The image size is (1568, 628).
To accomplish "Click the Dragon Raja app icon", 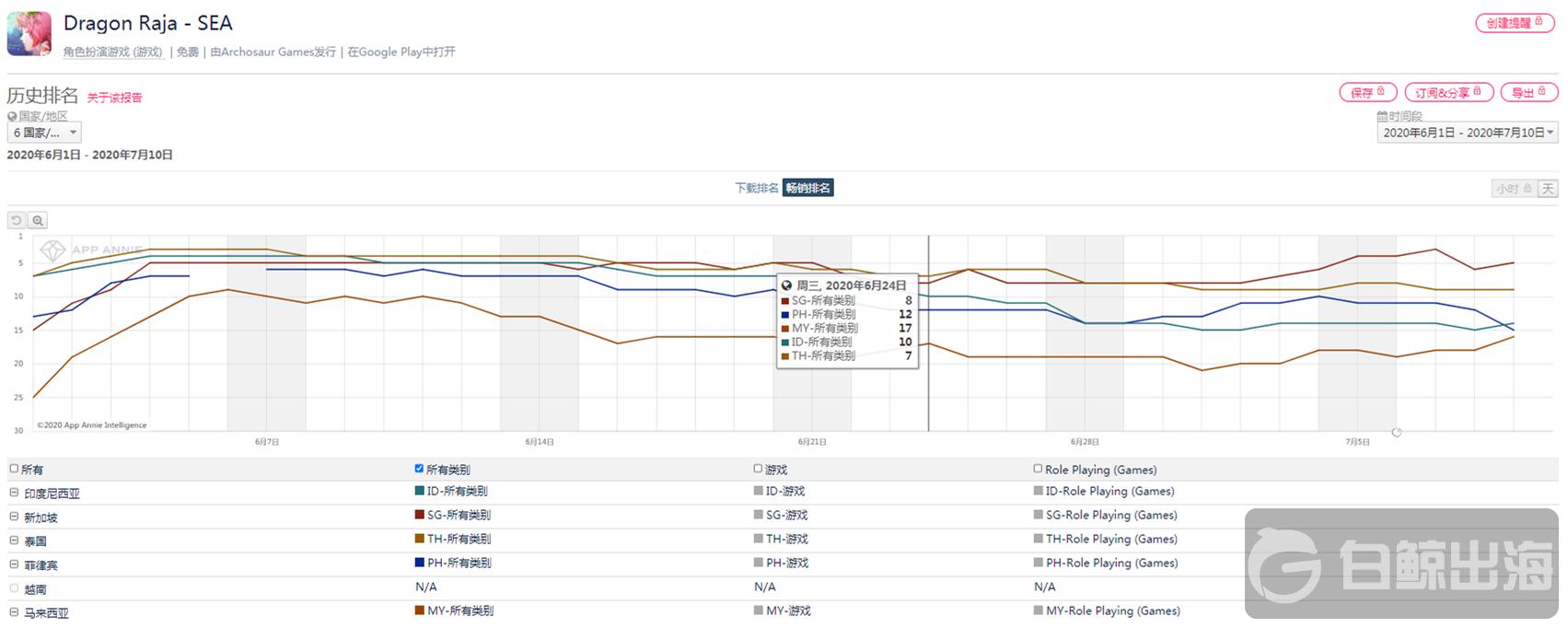I will point(29,34).
